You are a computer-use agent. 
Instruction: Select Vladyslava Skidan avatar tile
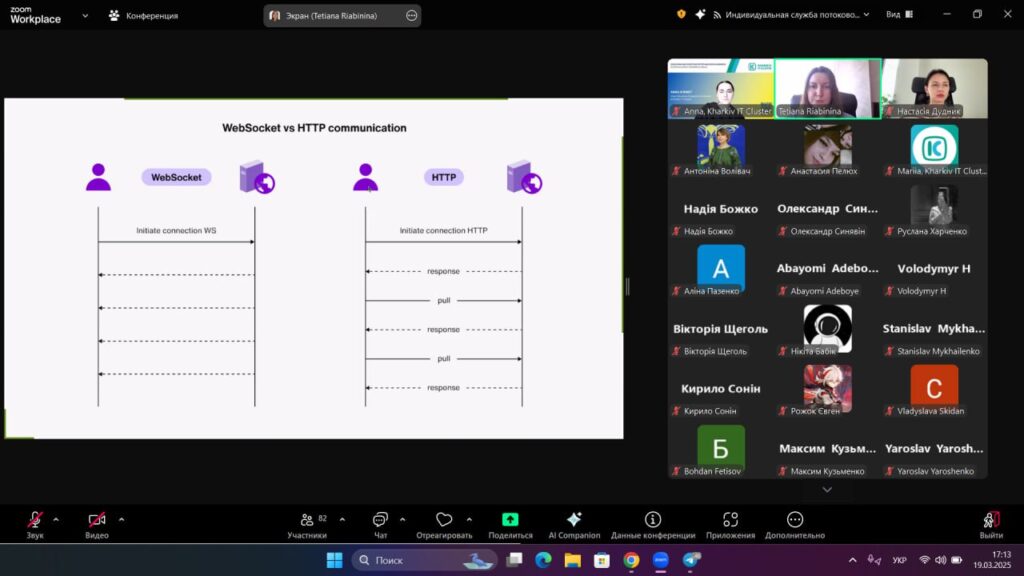click(x=935, y=389)
